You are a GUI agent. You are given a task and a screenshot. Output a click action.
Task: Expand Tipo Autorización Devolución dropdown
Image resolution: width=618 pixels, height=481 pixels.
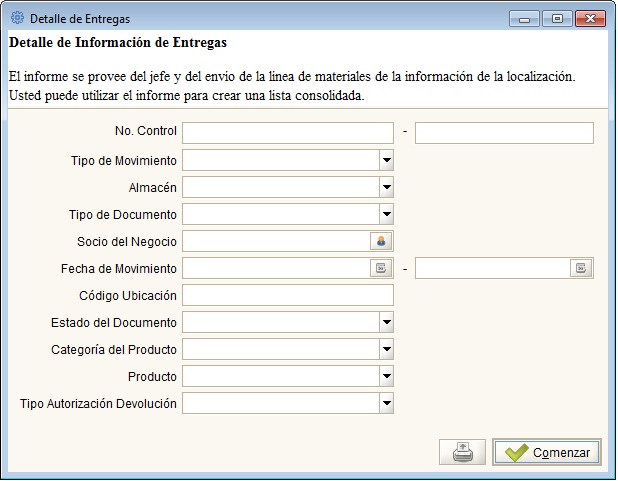click(386, 403)
